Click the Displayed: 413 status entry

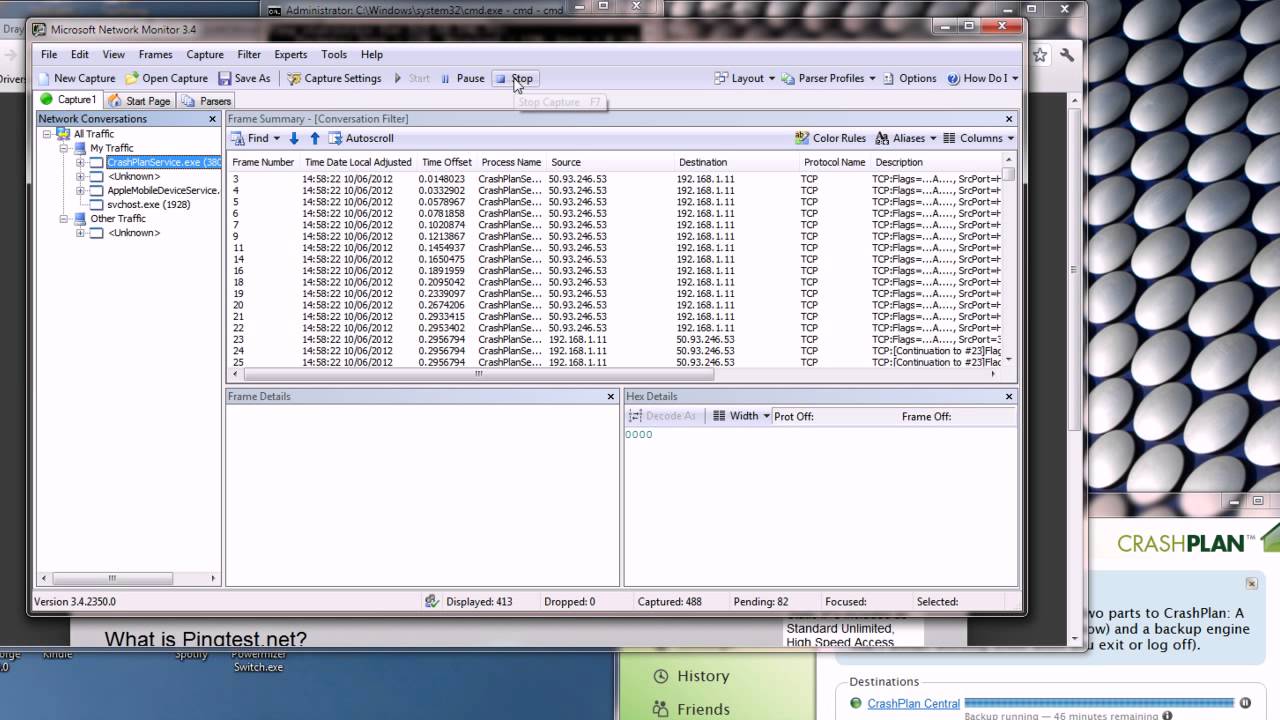click(x=479, y=602)
